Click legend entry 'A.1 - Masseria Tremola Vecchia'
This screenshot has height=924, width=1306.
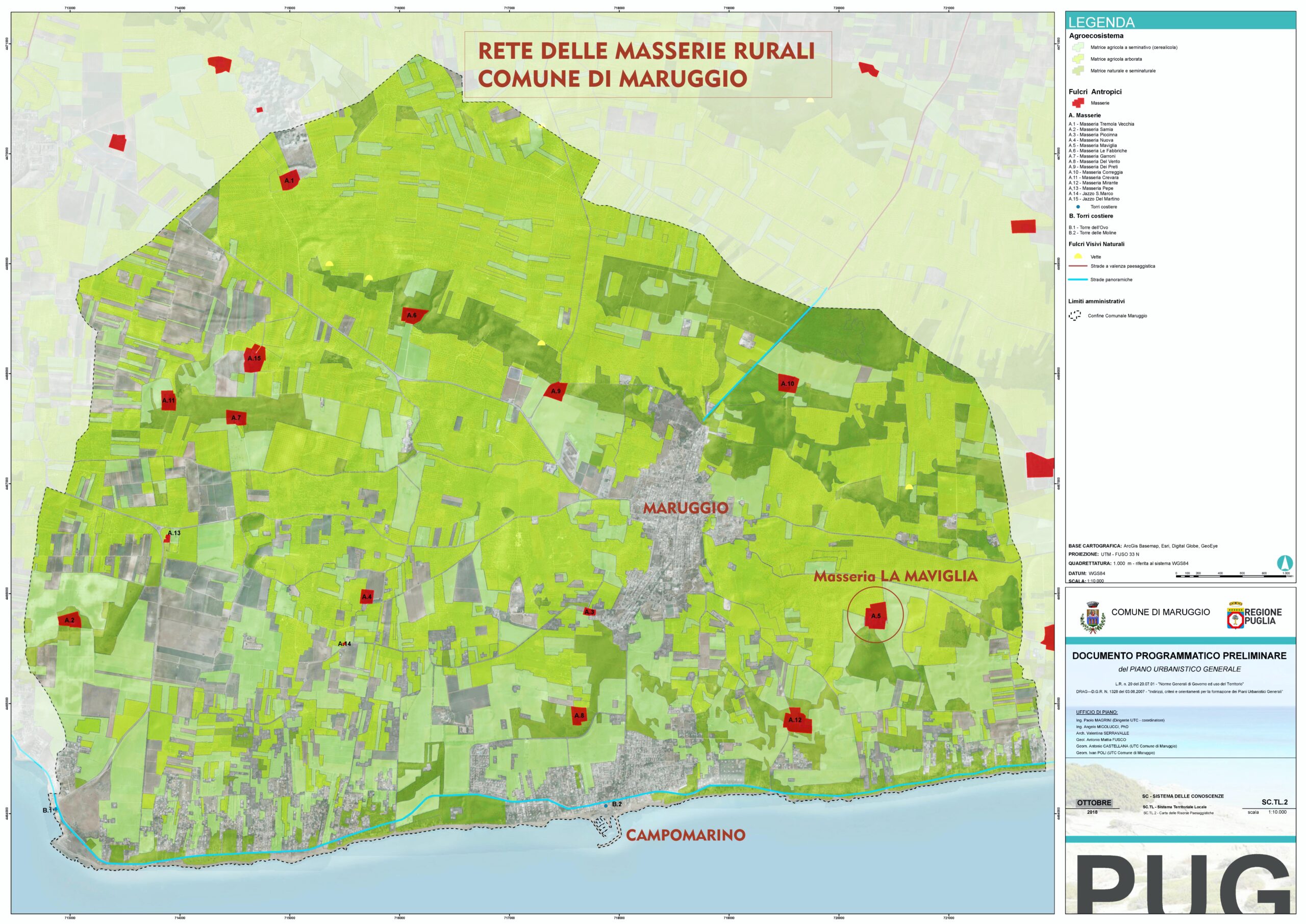pos(1101,124)
